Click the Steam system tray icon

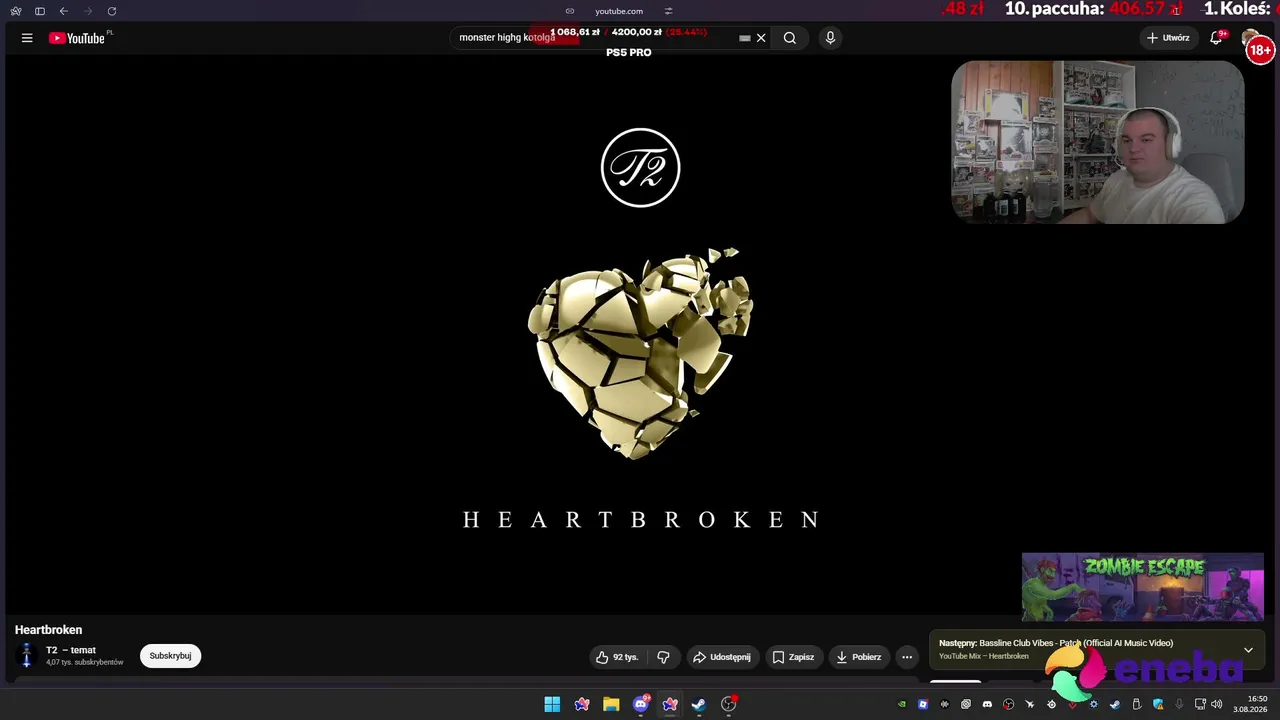tap(1115, 704)
